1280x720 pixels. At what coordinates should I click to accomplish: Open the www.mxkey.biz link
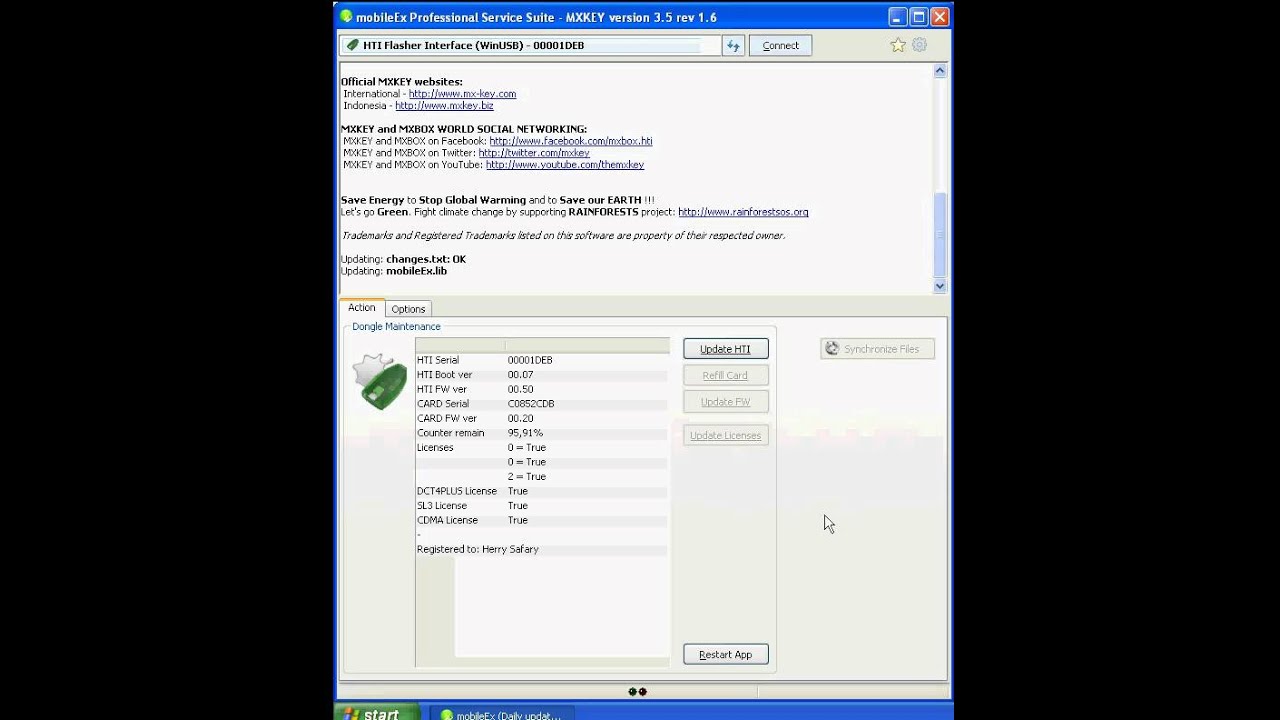click(444, 106)
